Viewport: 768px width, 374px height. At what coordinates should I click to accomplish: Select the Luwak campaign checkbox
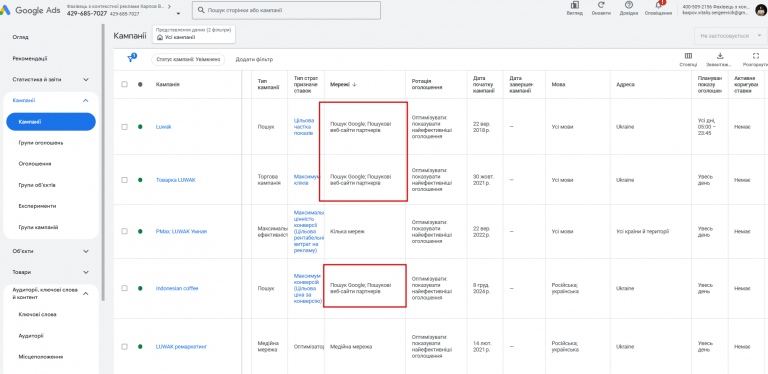click(124, 127)
